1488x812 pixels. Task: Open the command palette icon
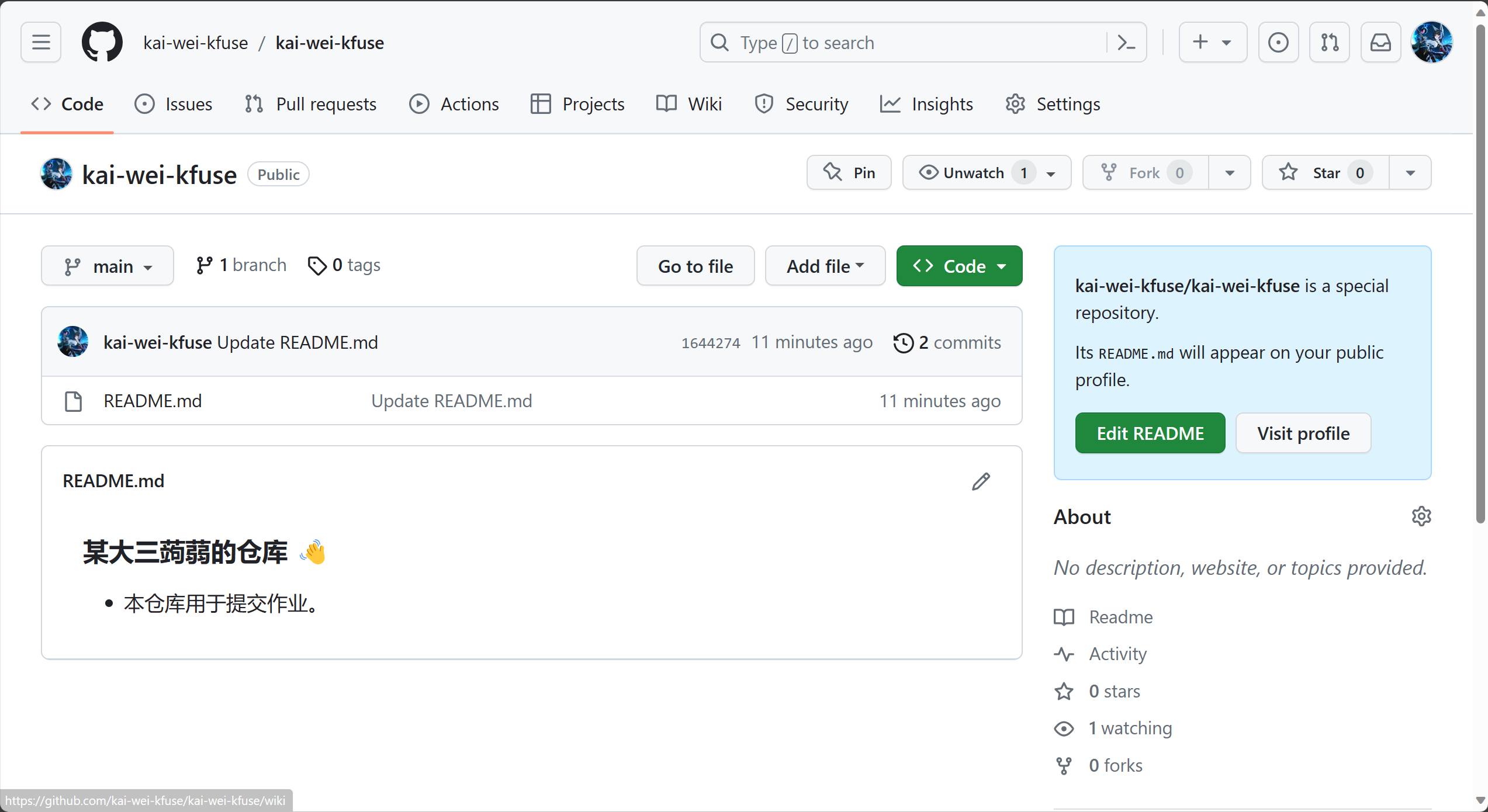(x=1126, y=43)
